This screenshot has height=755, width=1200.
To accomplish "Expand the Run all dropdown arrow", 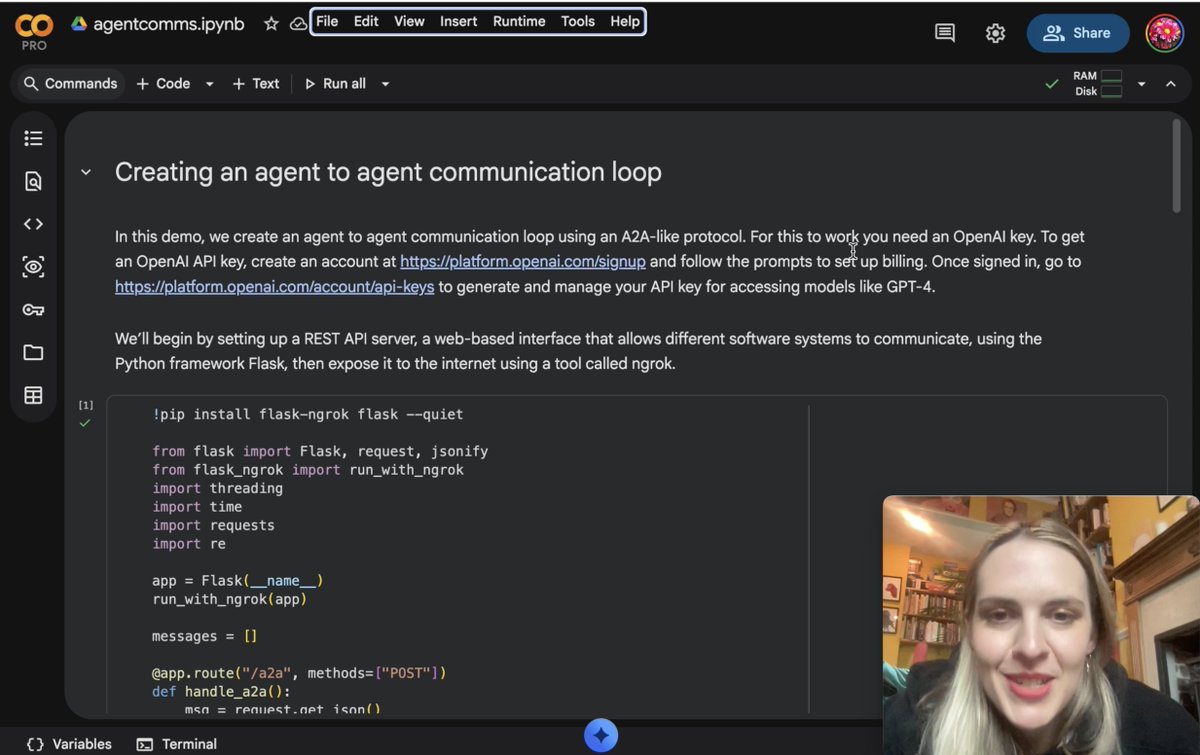I will [x=385, y=84].
